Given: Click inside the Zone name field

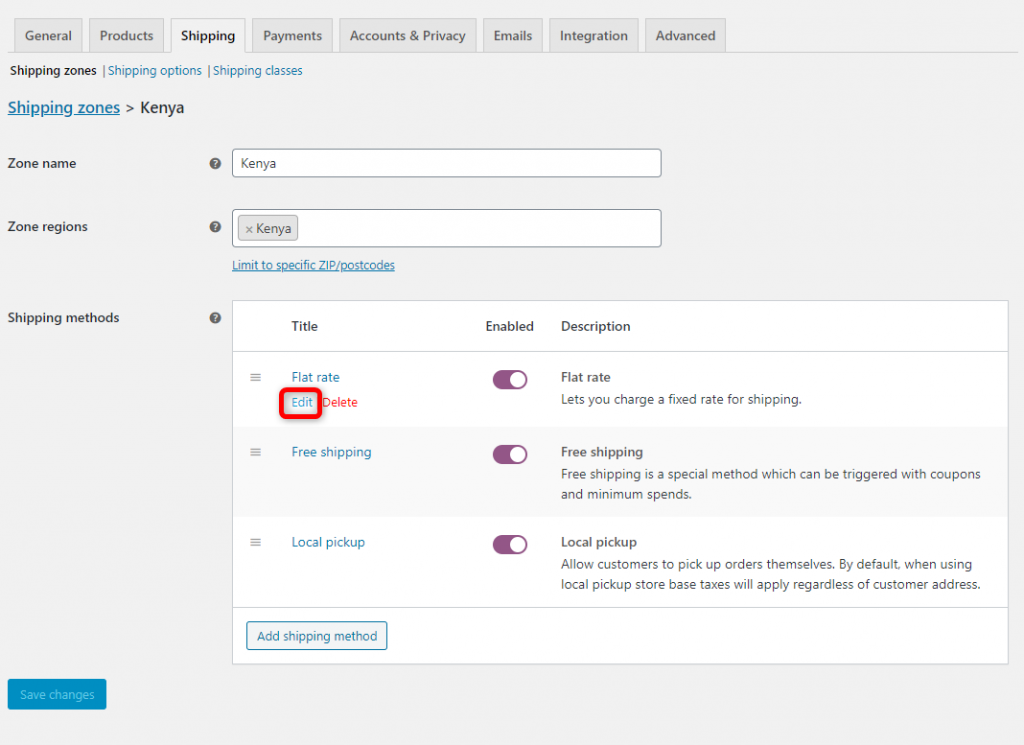Looking at the screenshot, I should point(446,163).
